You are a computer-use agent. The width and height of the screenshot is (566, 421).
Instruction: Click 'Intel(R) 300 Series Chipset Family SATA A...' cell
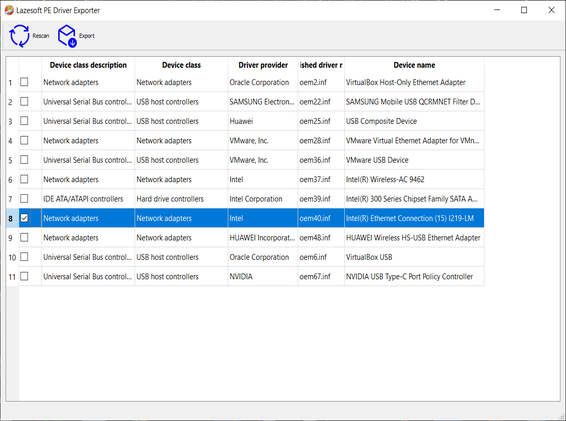coord(414,199)
